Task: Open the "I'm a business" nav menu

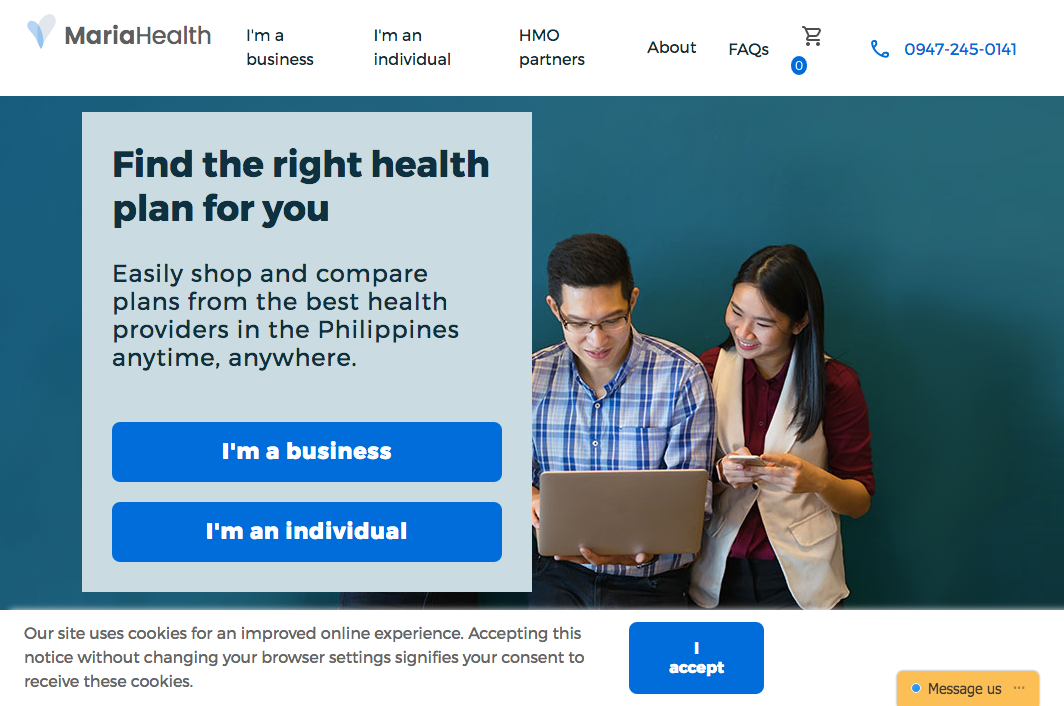Action: [280, 48]
